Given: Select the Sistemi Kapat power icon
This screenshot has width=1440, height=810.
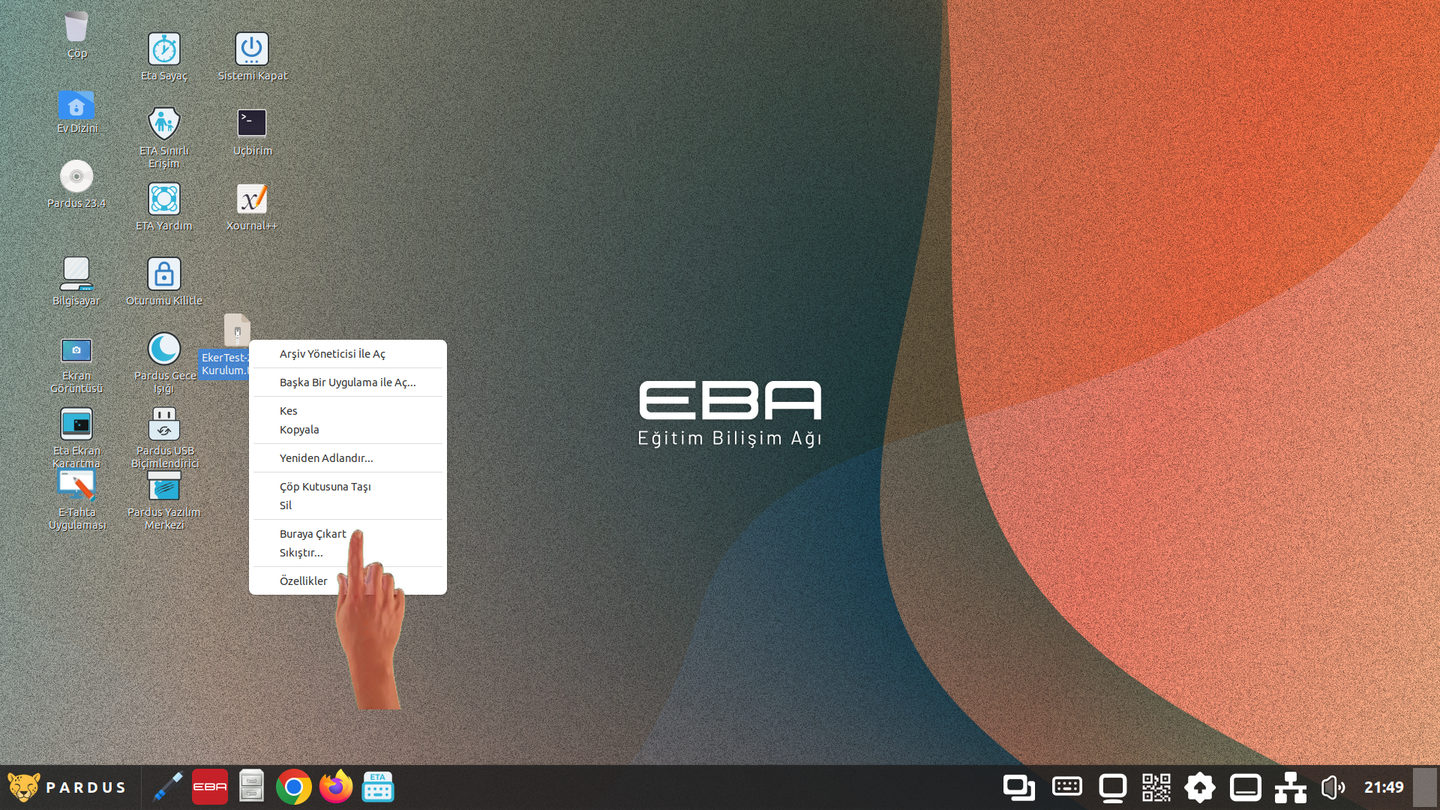Looking at the screenshot, I should (252, 49).
